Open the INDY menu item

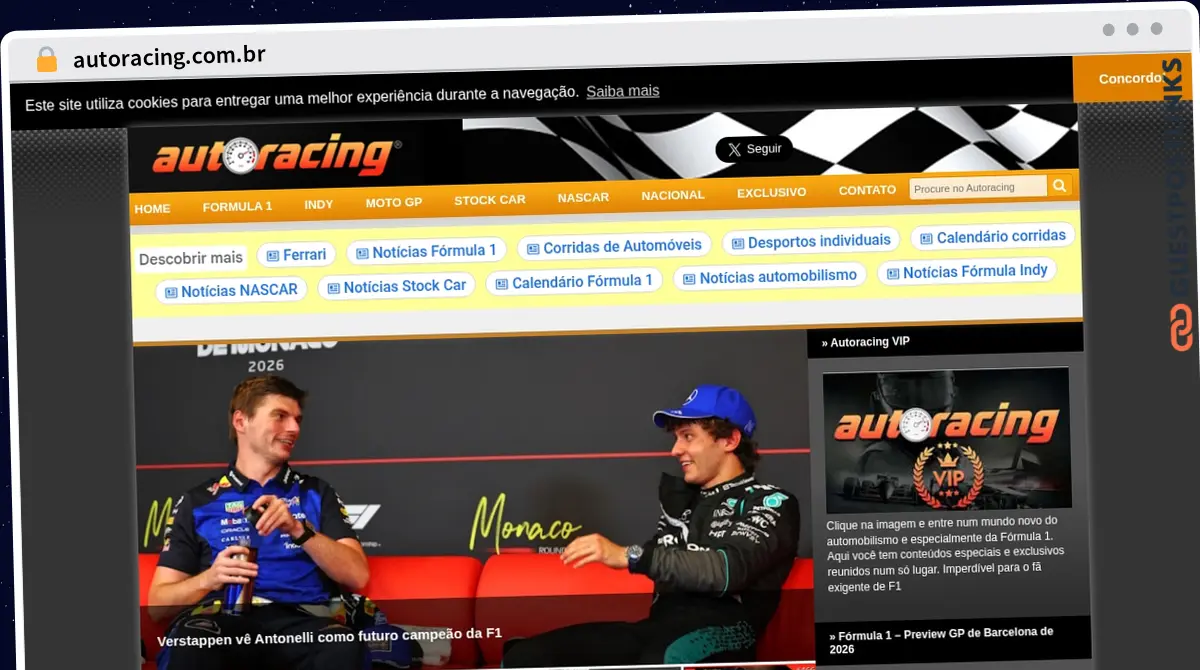click(319, 204)
